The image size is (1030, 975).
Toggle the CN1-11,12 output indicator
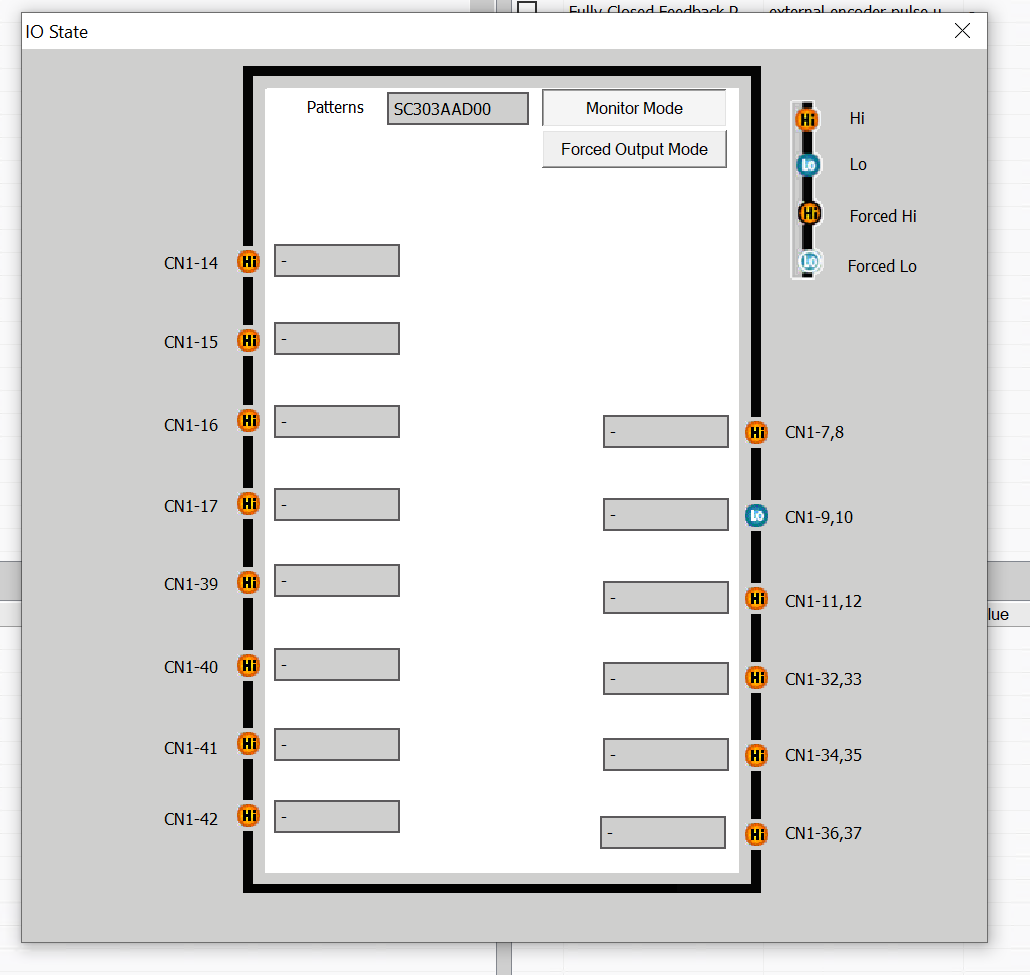(757, 599)
